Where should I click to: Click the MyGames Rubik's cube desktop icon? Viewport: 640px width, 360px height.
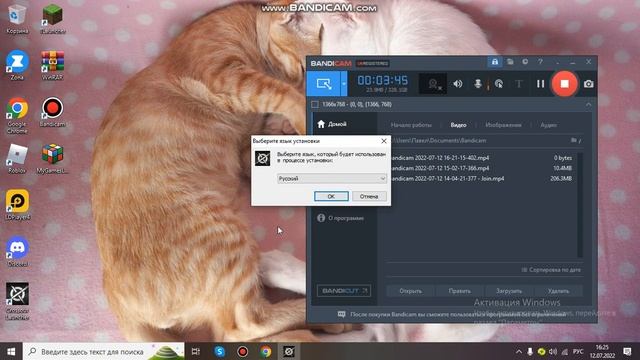click(x=53, y=159)
